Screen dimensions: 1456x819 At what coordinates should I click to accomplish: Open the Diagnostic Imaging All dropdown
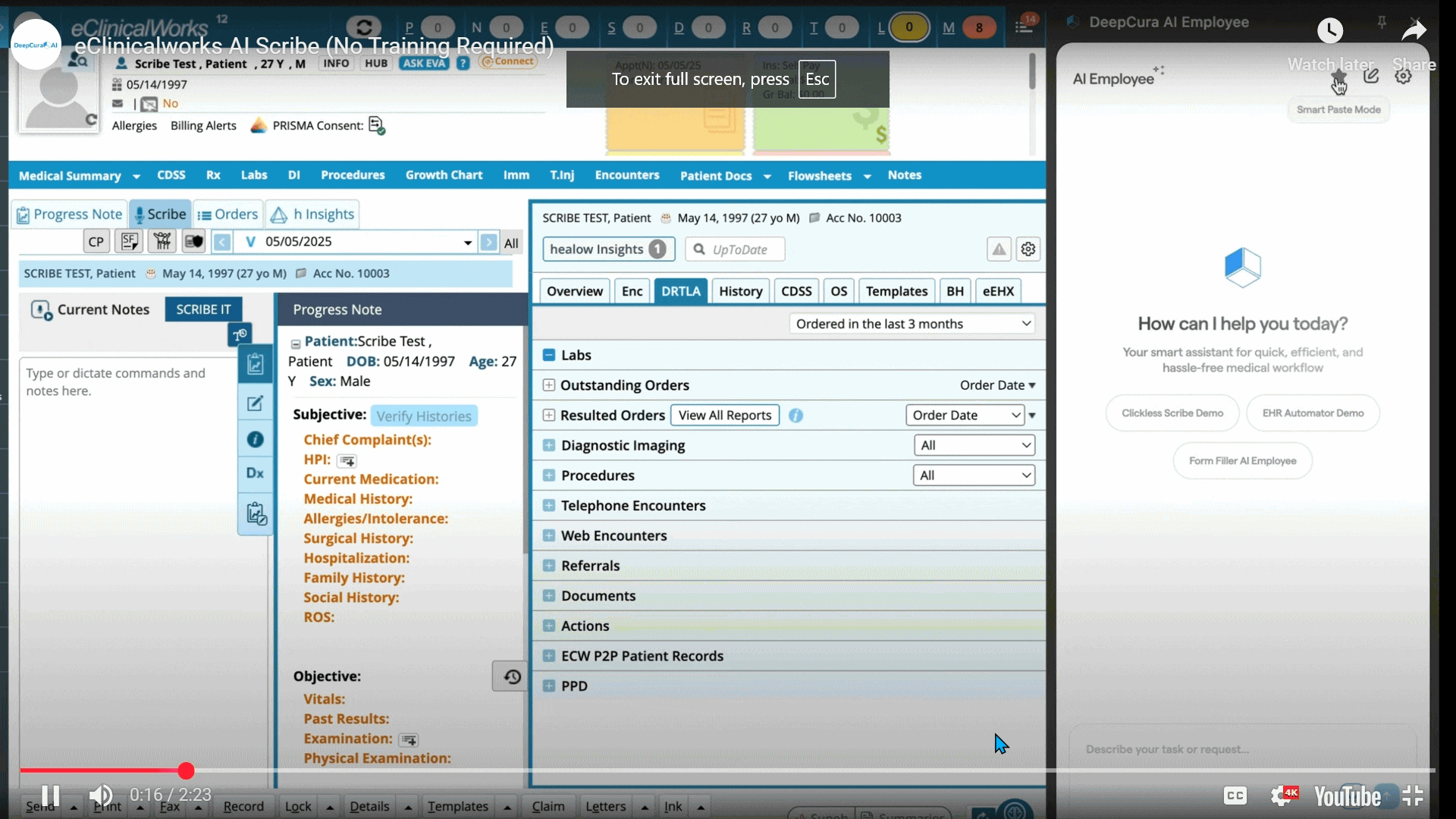click(x=974, y=445)
